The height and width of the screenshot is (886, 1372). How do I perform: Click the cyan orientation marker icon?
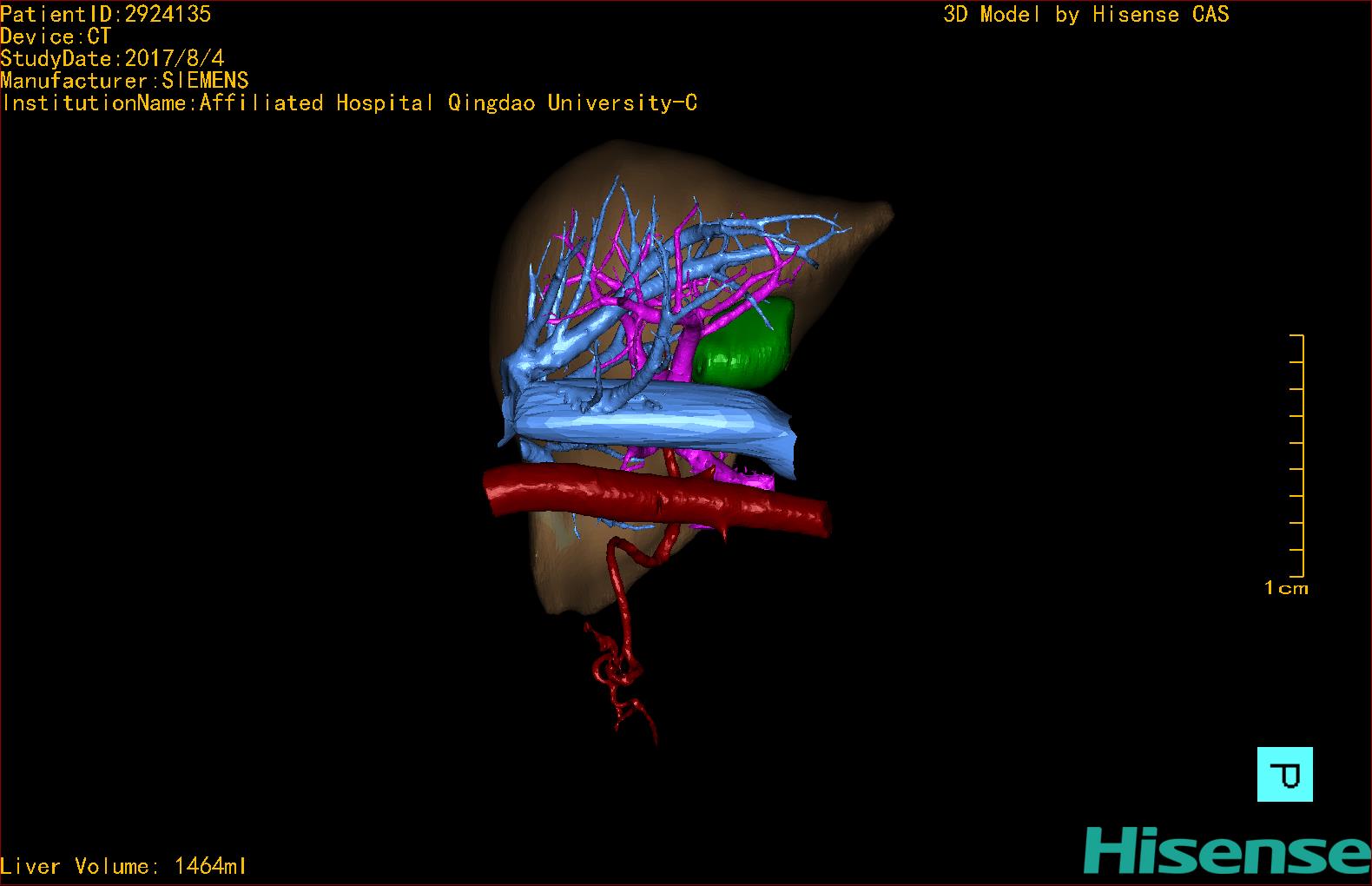click(1284, 774)
